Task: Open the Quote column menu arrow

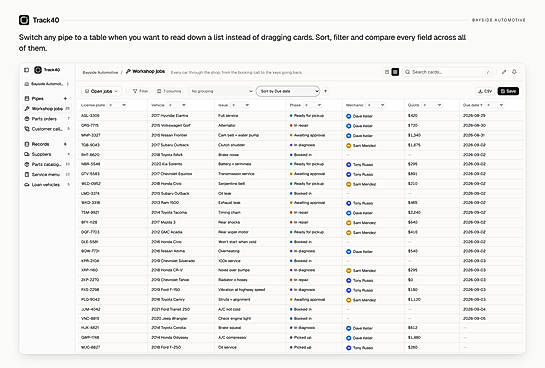Action: (439, 105)
